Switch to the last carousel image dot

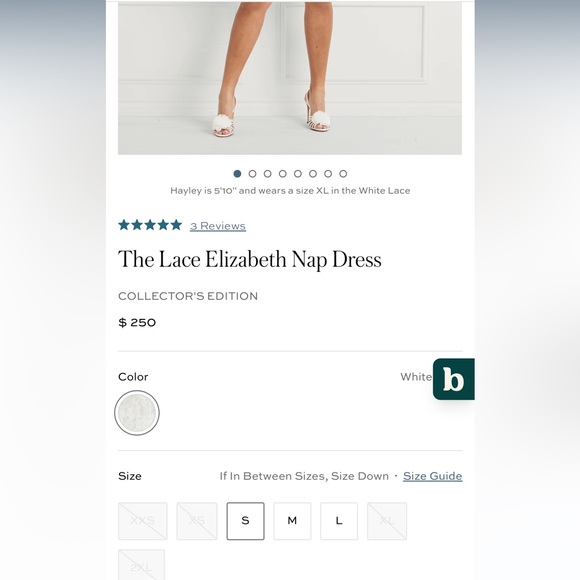click(343, 173)
